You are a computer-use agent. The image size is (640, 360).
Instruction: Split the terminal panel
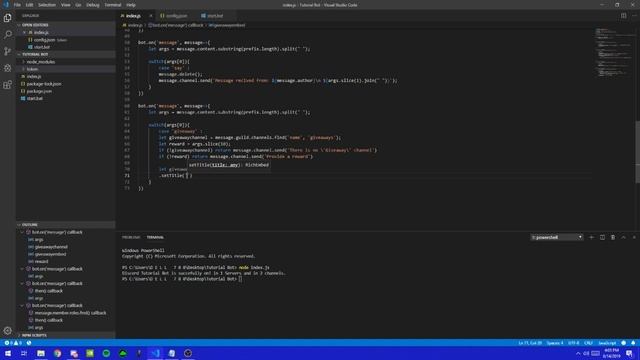click(602, 237)
